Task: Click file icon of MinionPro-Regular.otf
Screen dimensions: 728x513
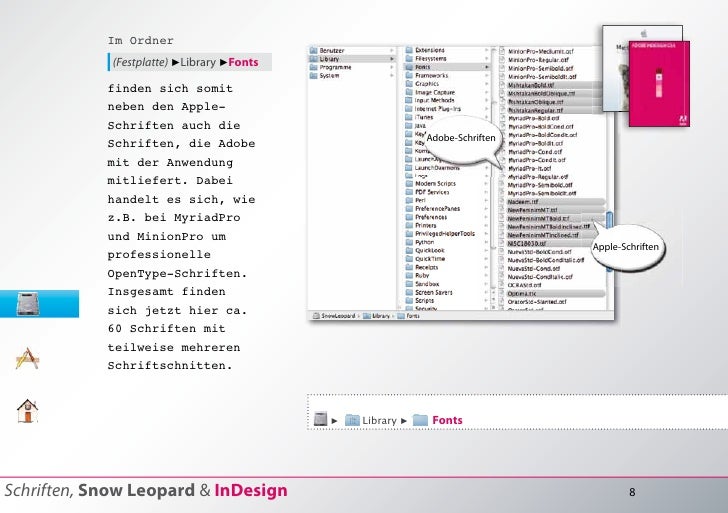Action: coord(502,59)
